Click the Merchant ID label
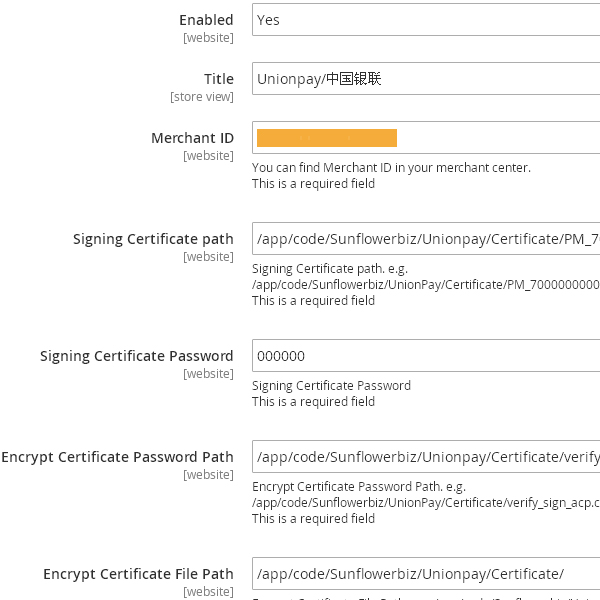 (x=192, y=138)
